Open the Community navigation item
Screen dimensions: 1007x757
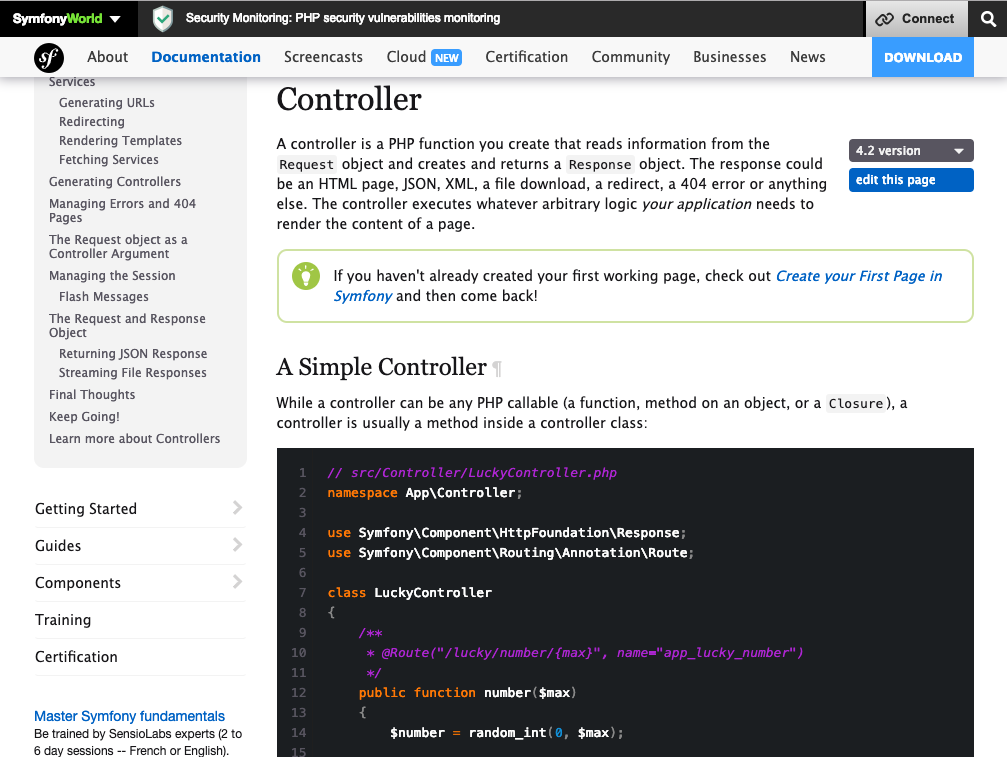[x=631, y=57]
